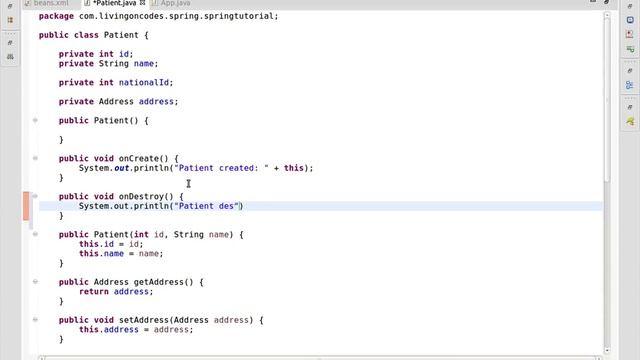Click the "return address;" line
Image resolution: width=640 pixels, height=360 pixels.
[x=116, y=291]
